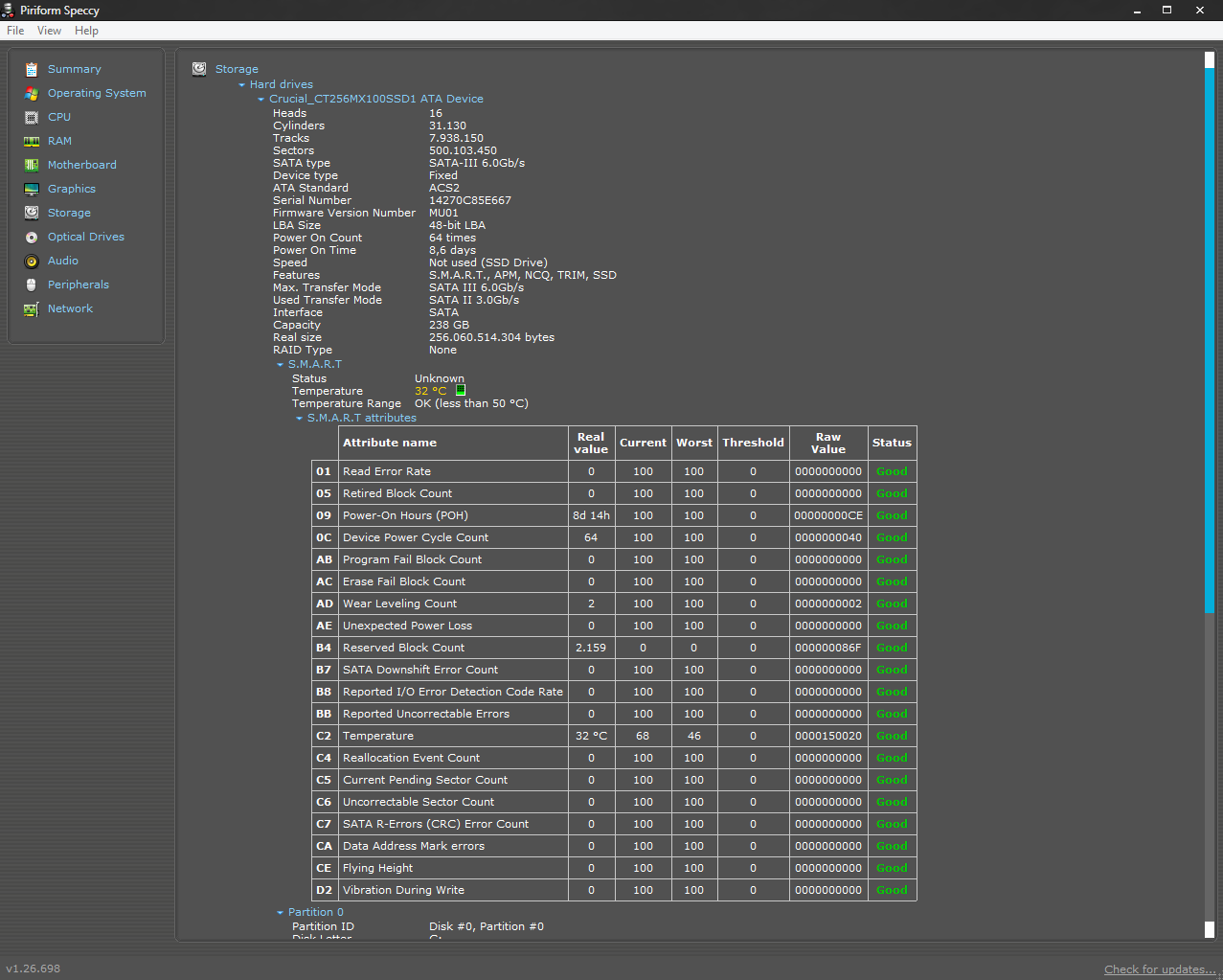Click the 32 °C value in Temperature row
The height and width of the screenshot is (980, 1223).
591,736
